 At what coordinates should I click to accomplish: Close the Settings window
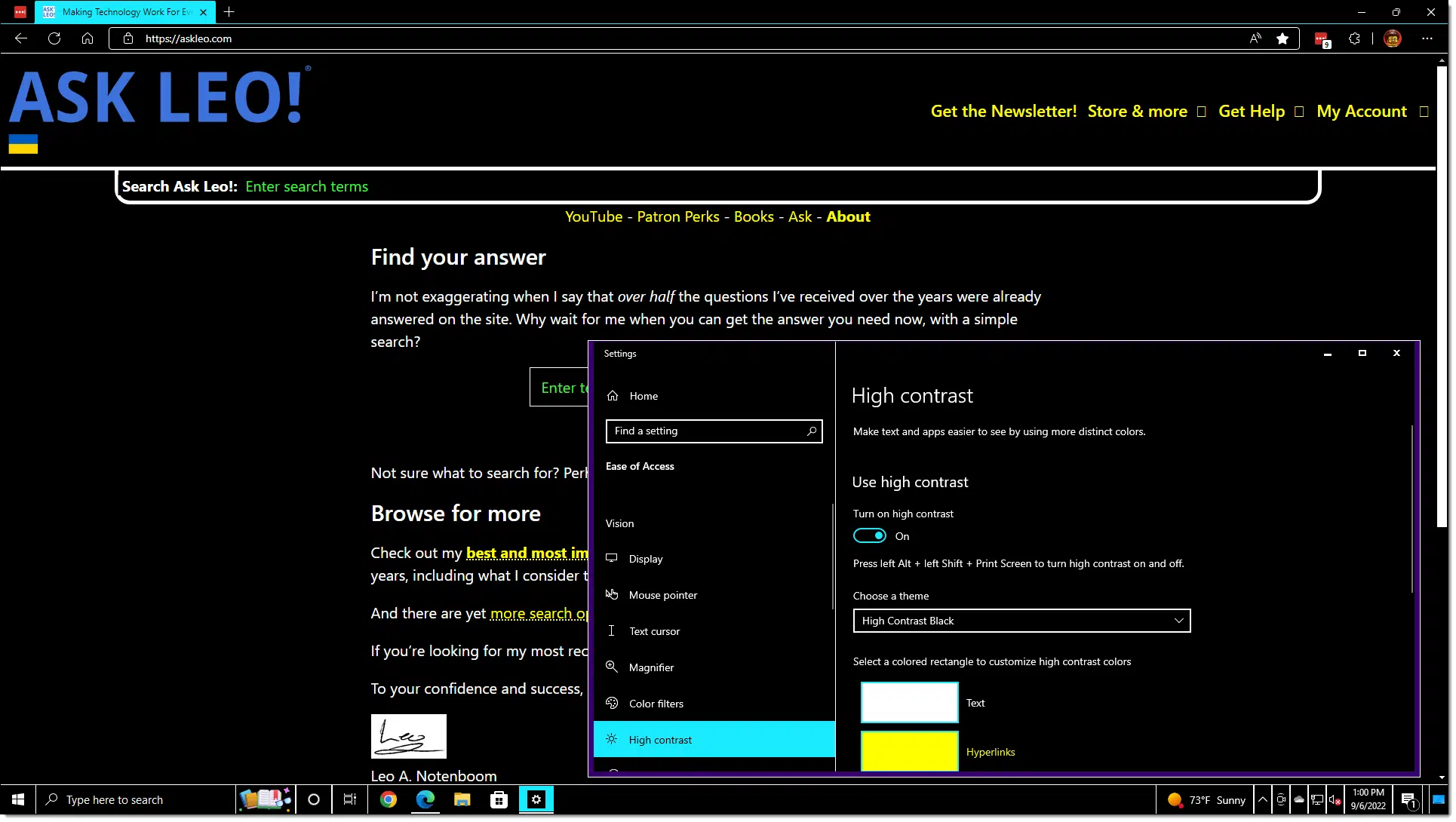pyautogui.click(x=1396, y=354)
